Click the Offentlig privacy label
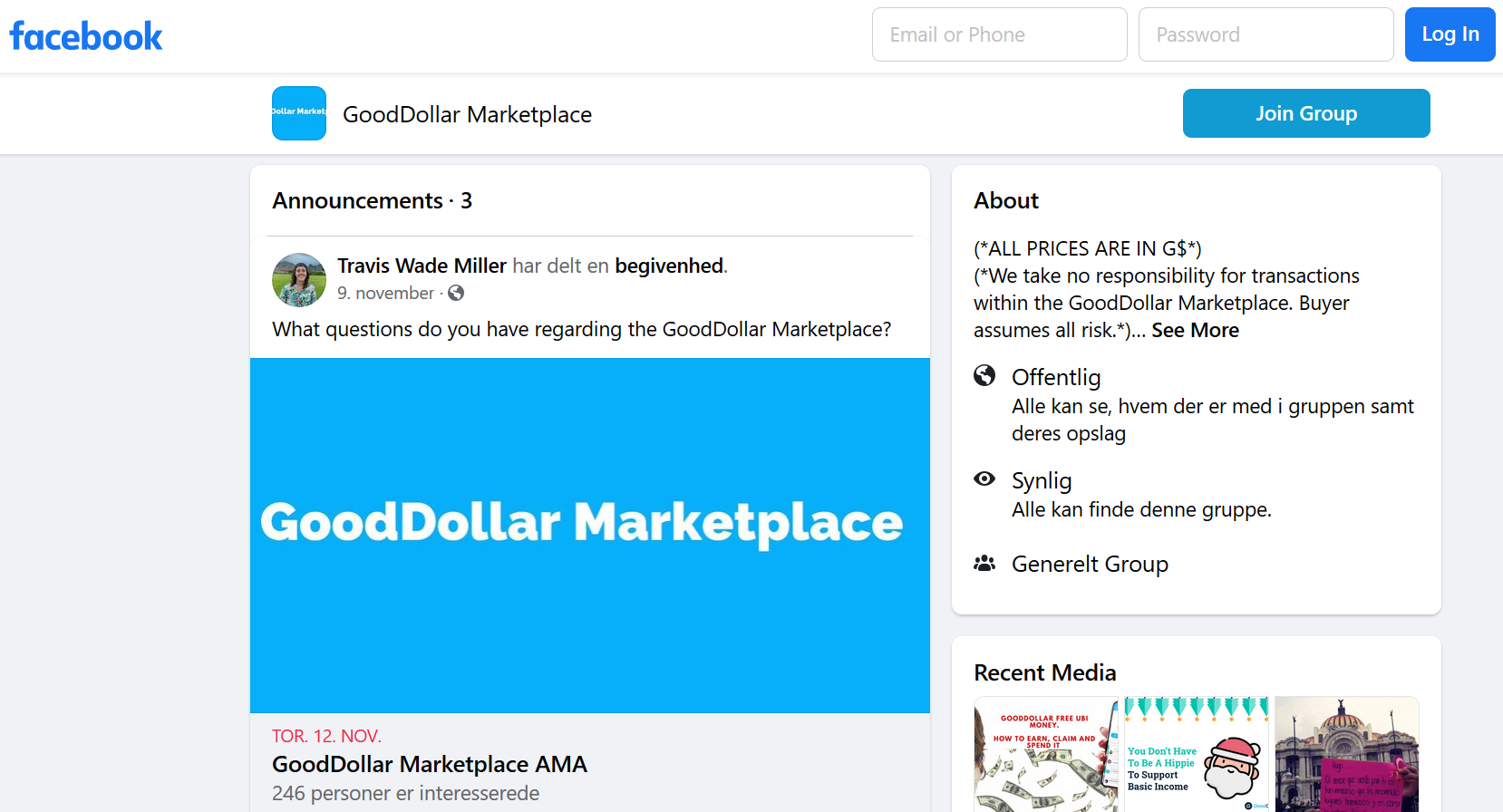 coord(1056,377)
